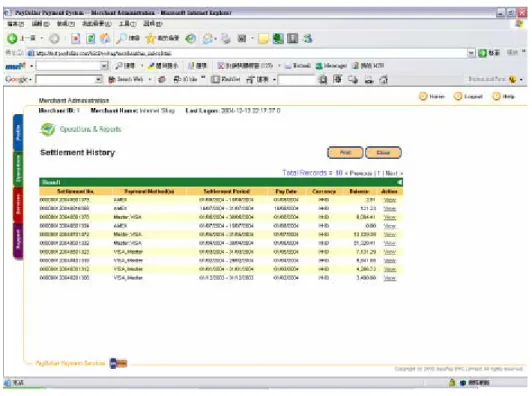Open the dropdown arrow next to Search Web
The width and height of the screenshot is (532, 396).
[150, 79]
